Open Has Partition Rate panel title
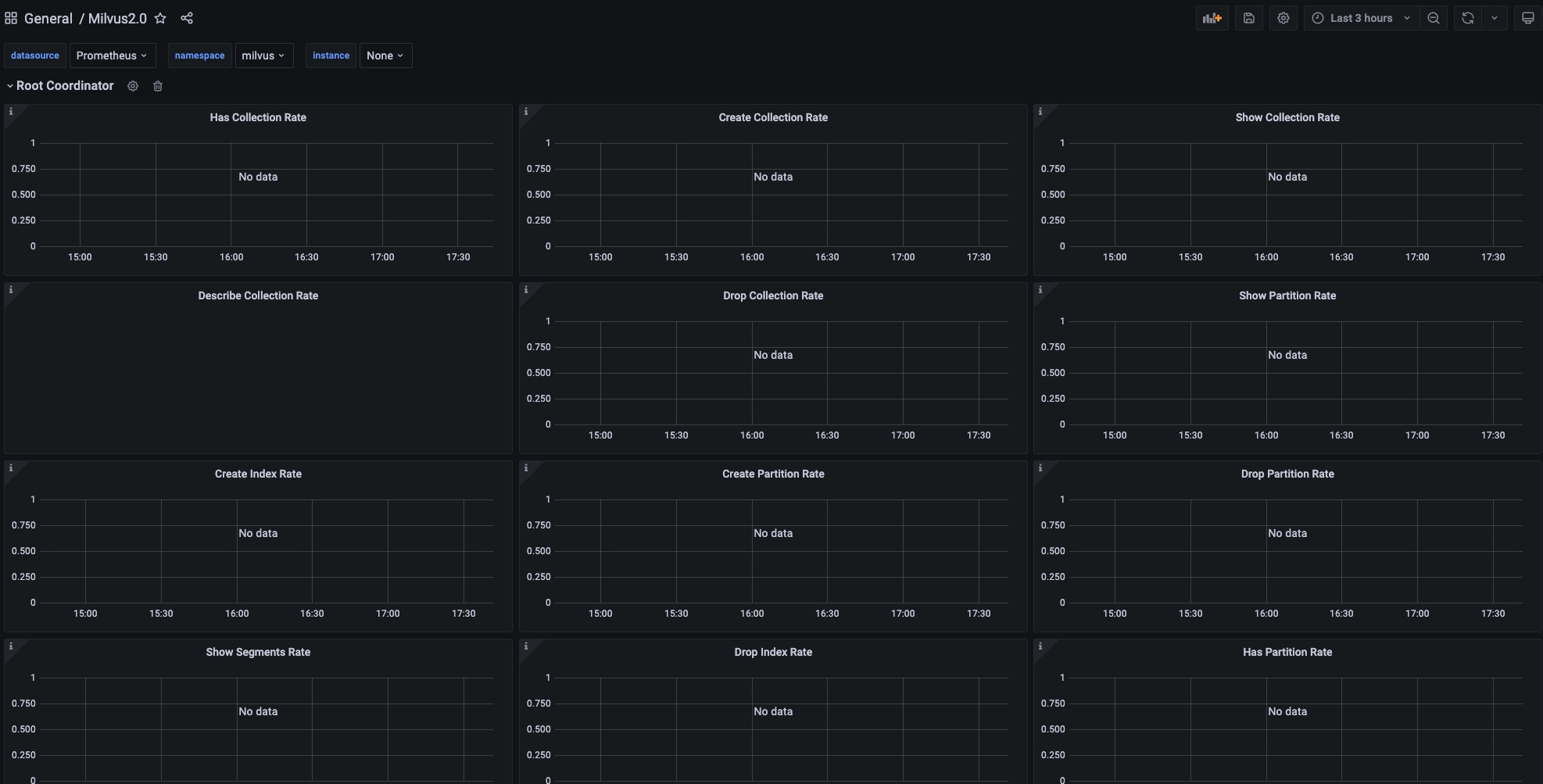This screenshot has width=1543, height=784. pyautogui.click(x=1287, y=652)
